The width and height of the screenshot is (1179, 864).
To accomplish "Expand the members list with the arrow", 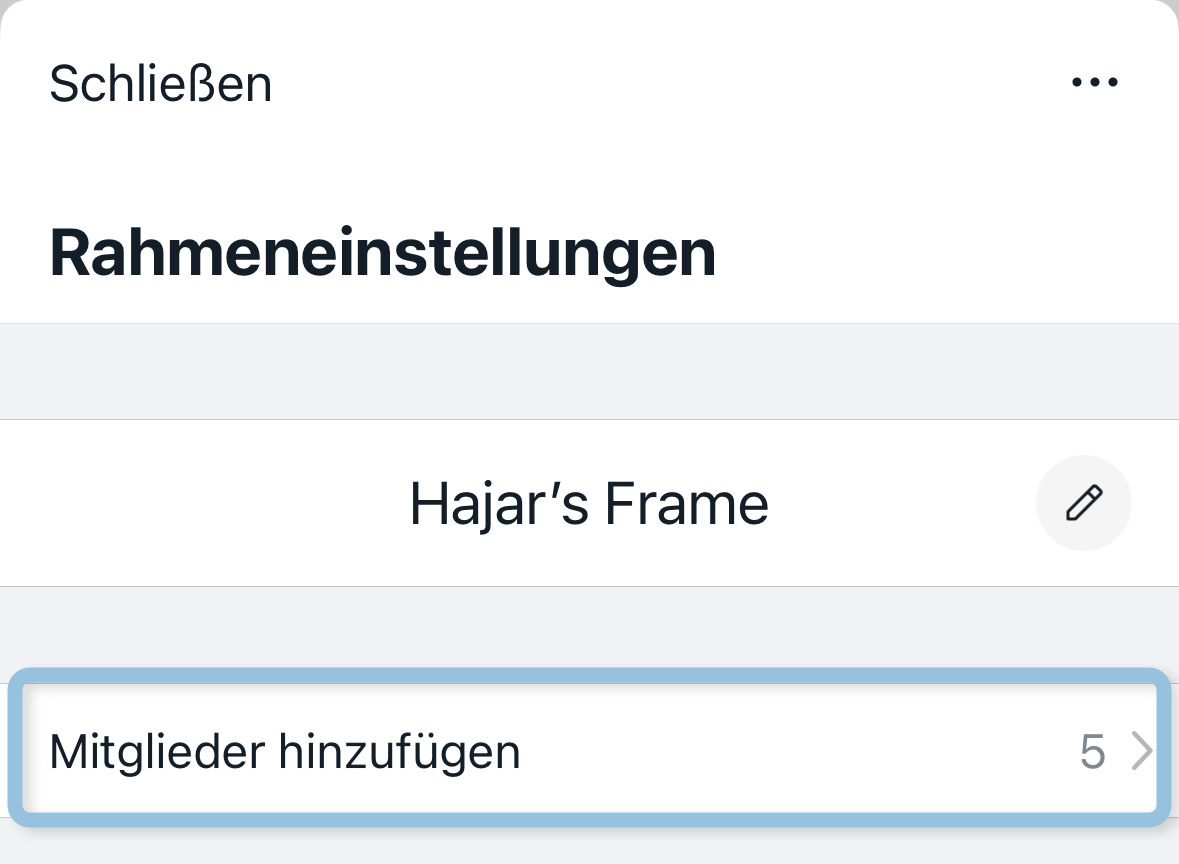I will pyautogui.click(x=1141, y=751).
